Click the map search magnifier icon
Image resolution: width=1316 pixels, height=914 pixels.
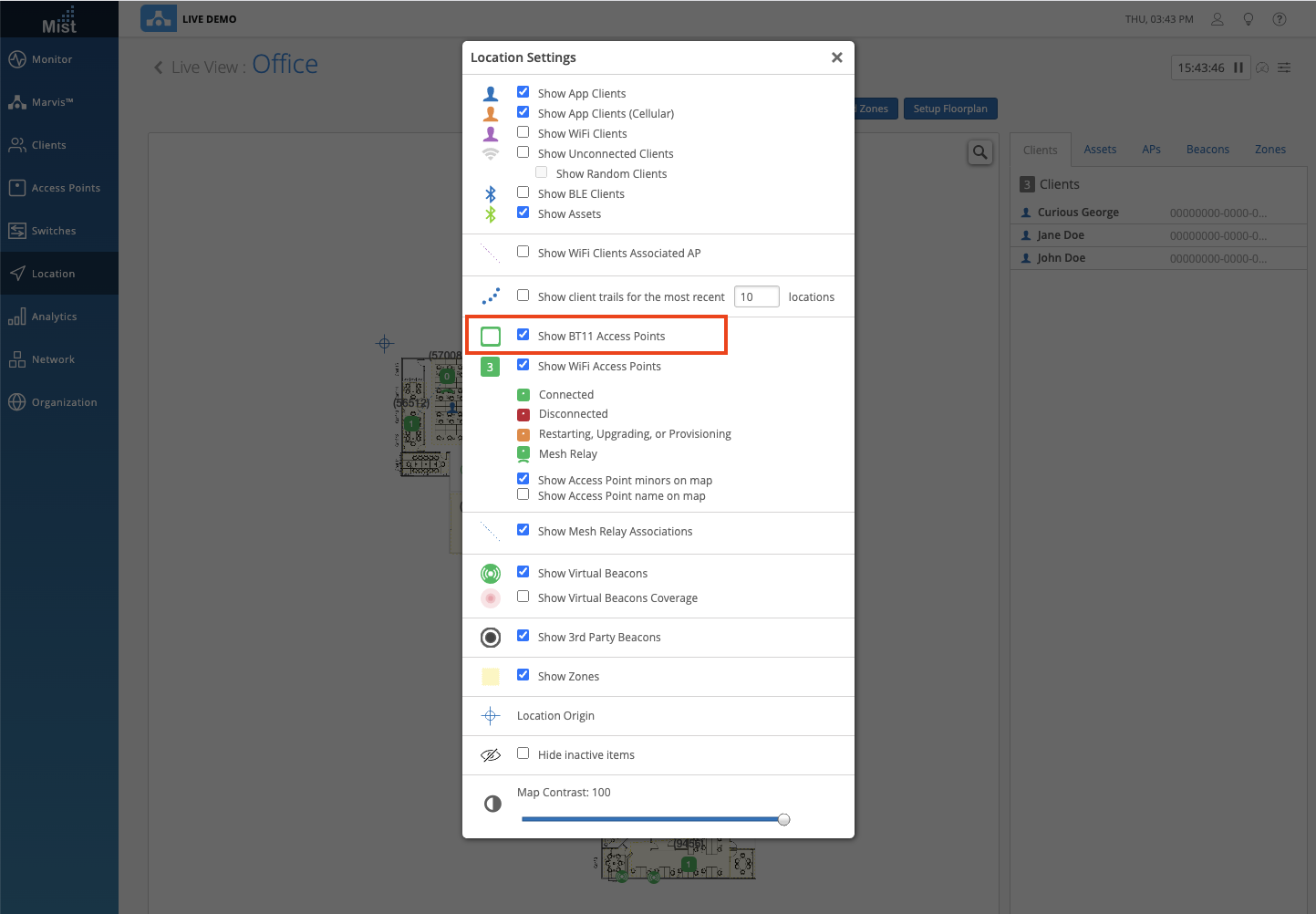pyautogui.click(x=979, y=152)
